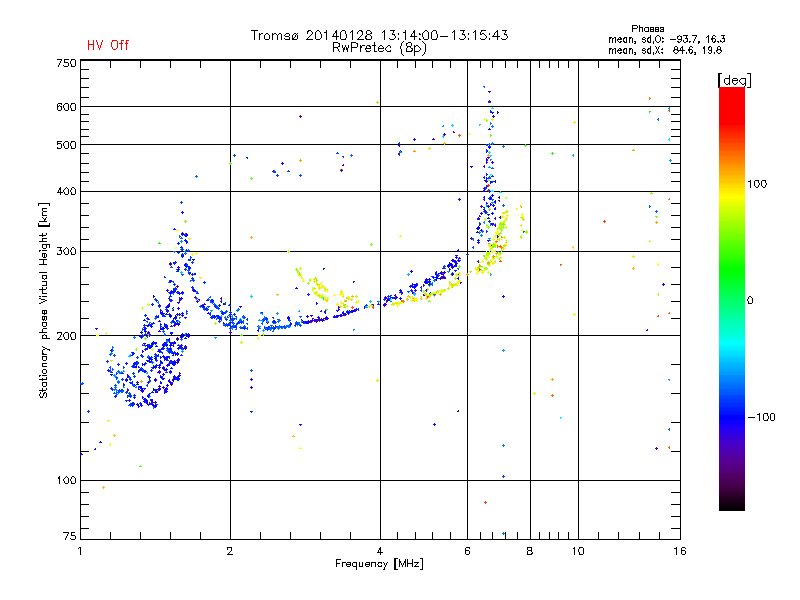Click the red 'HV Off' status text

pos(108,45)
